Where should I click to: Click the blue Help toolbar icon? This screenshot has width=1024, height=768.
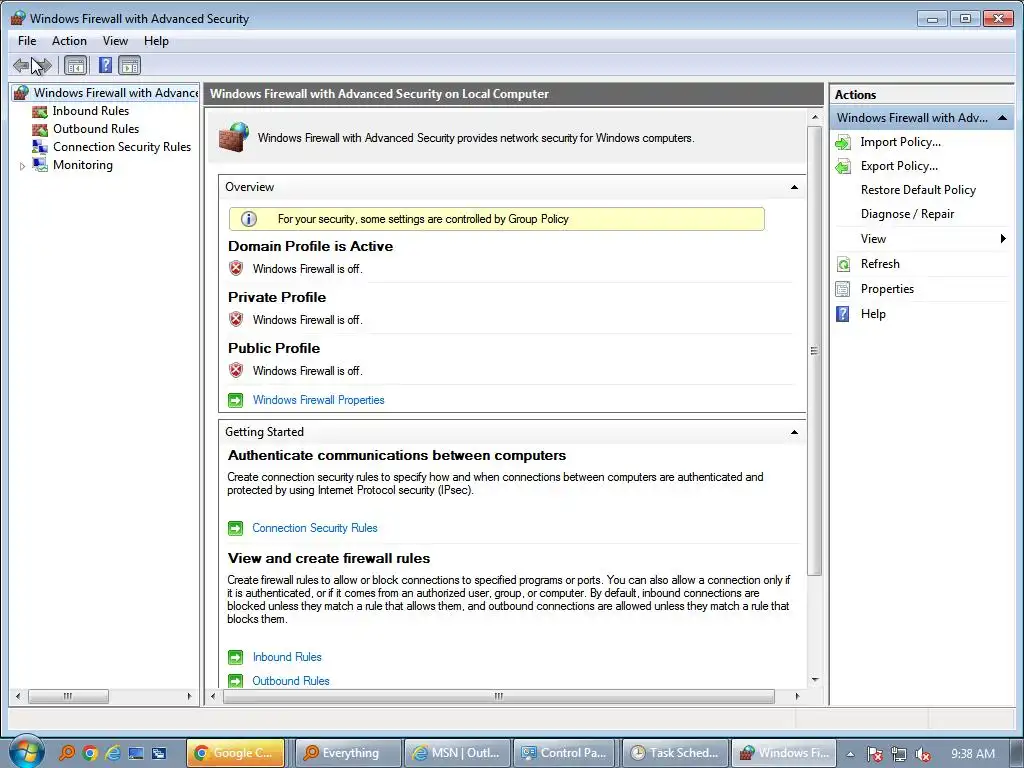pos(105,65)
